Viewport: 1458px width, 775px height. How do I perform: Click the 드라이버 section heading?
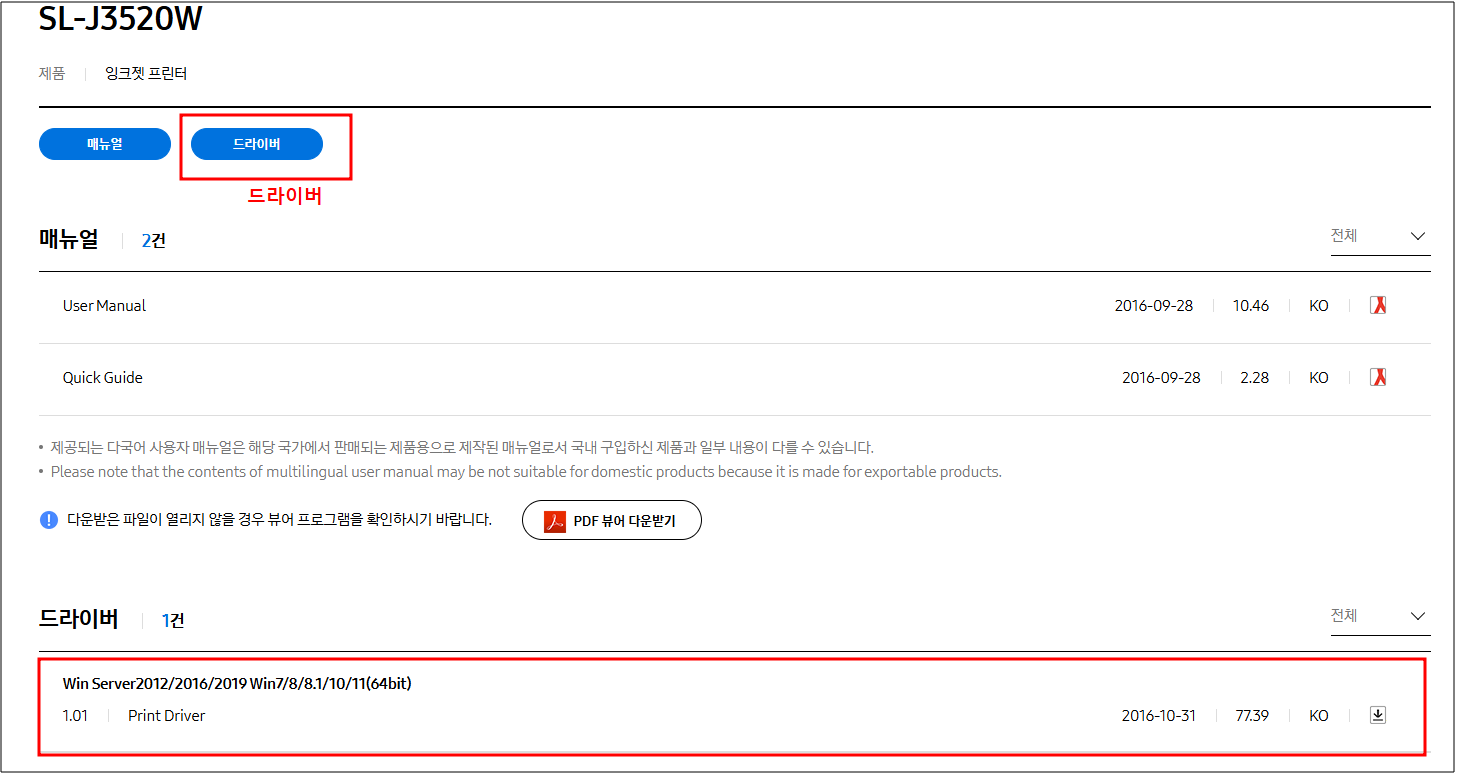tap(79, 619)
